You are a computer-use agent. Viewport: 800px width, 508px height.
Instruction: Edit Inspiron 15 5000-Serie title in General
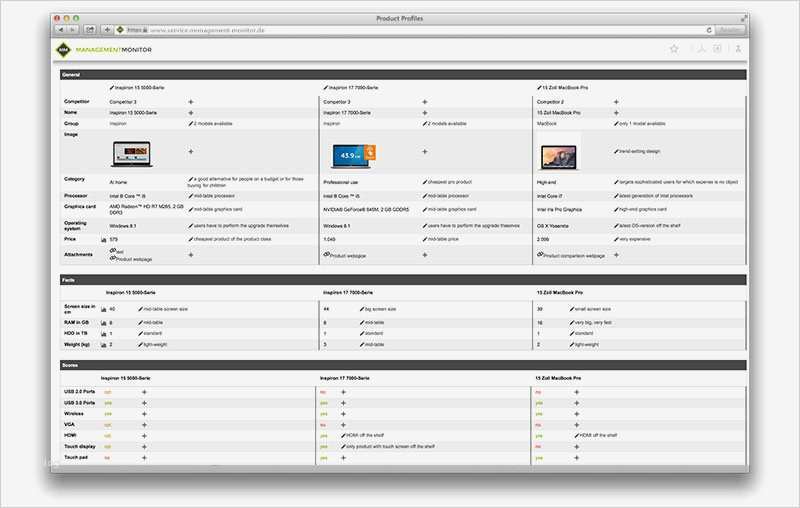click(112, 88)
